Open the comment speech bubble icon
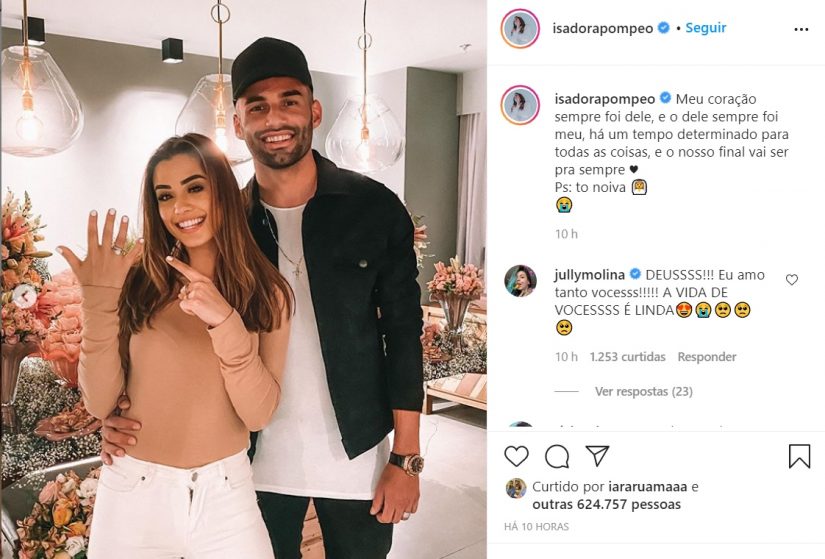This screenshot has height=559, width=825. click(x=557, y=456)
